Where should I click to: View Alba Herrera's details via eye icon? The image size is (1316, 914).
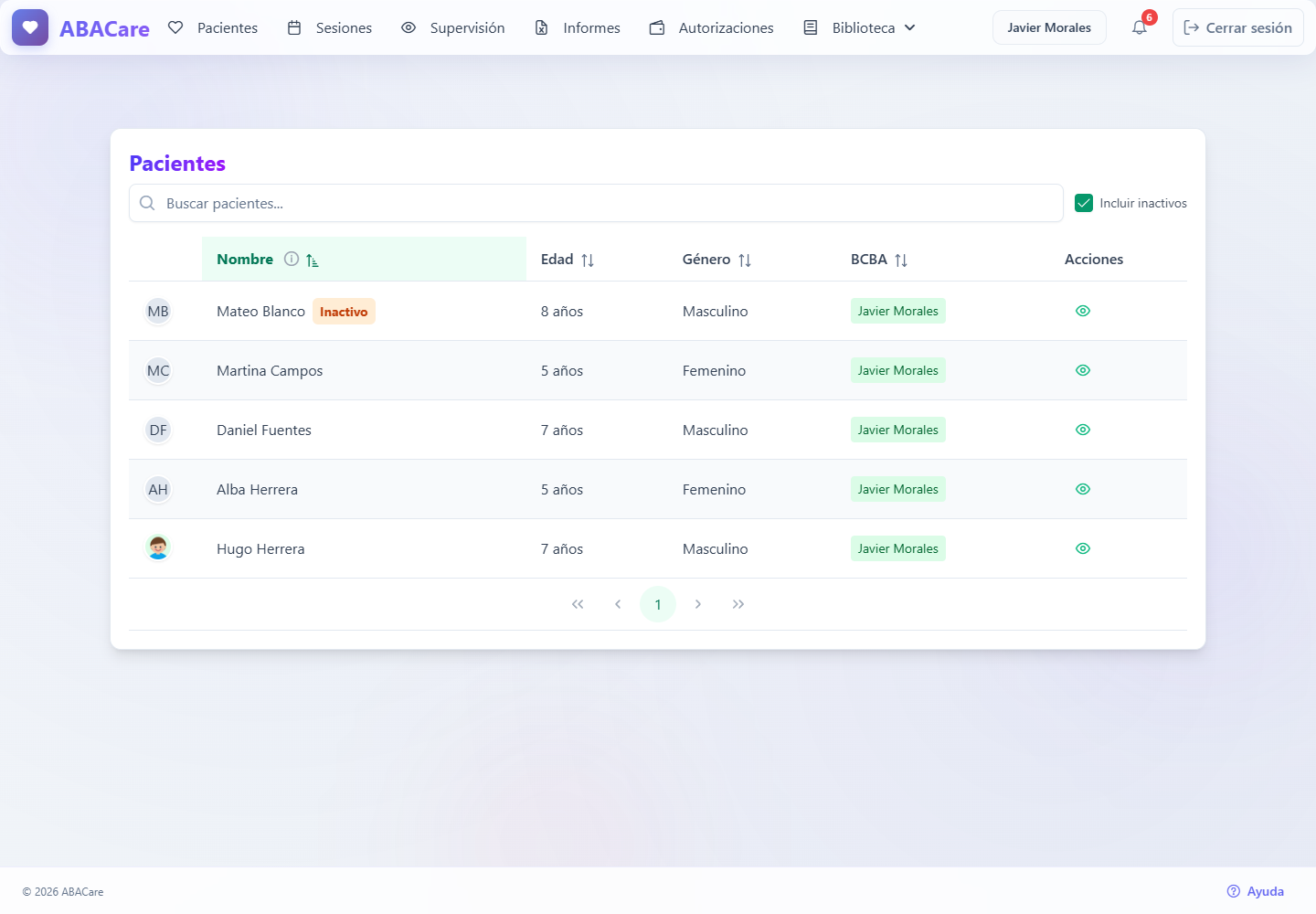1083,489
